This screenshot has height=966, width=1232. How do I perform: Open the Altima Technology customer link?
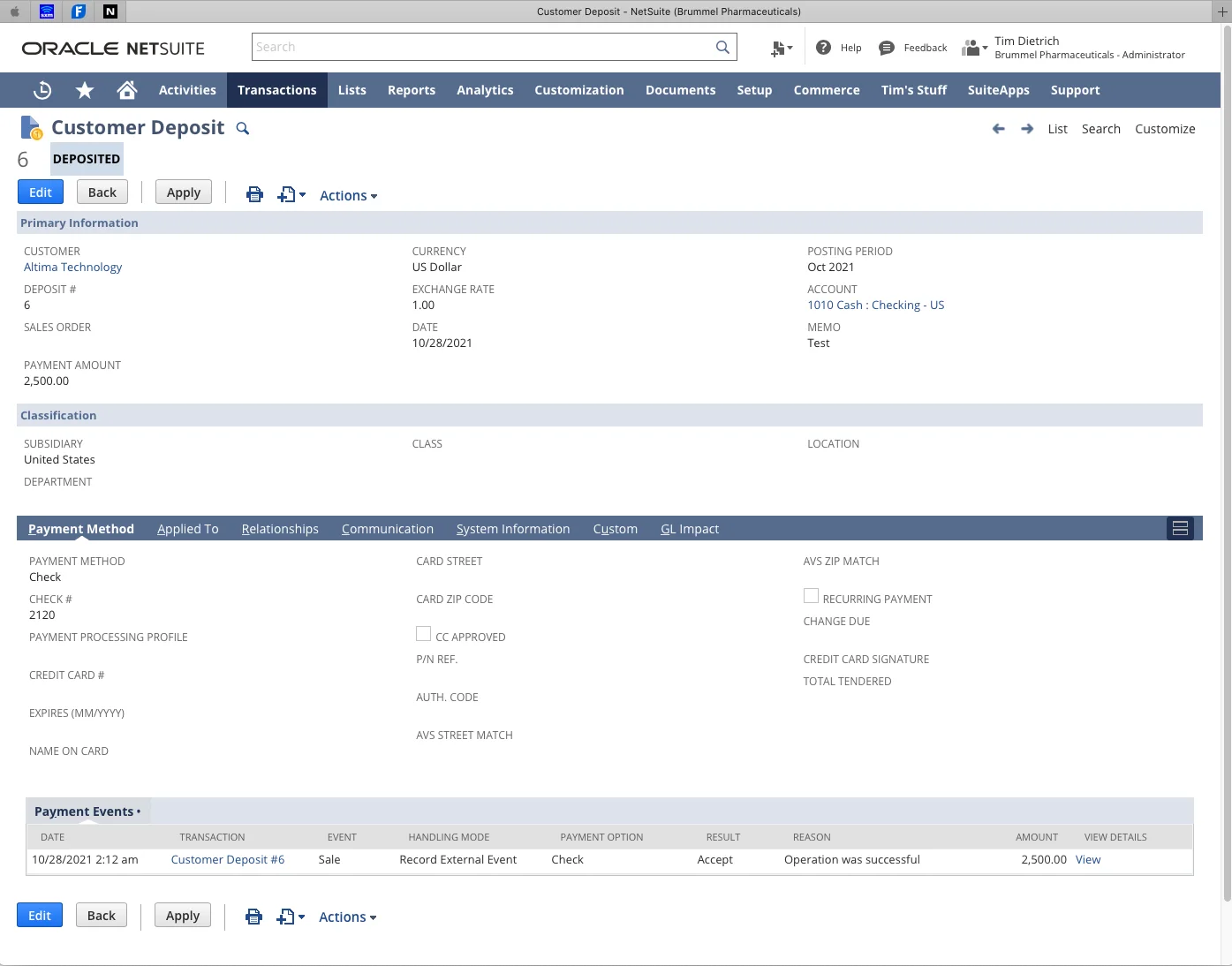coord(72,268)
